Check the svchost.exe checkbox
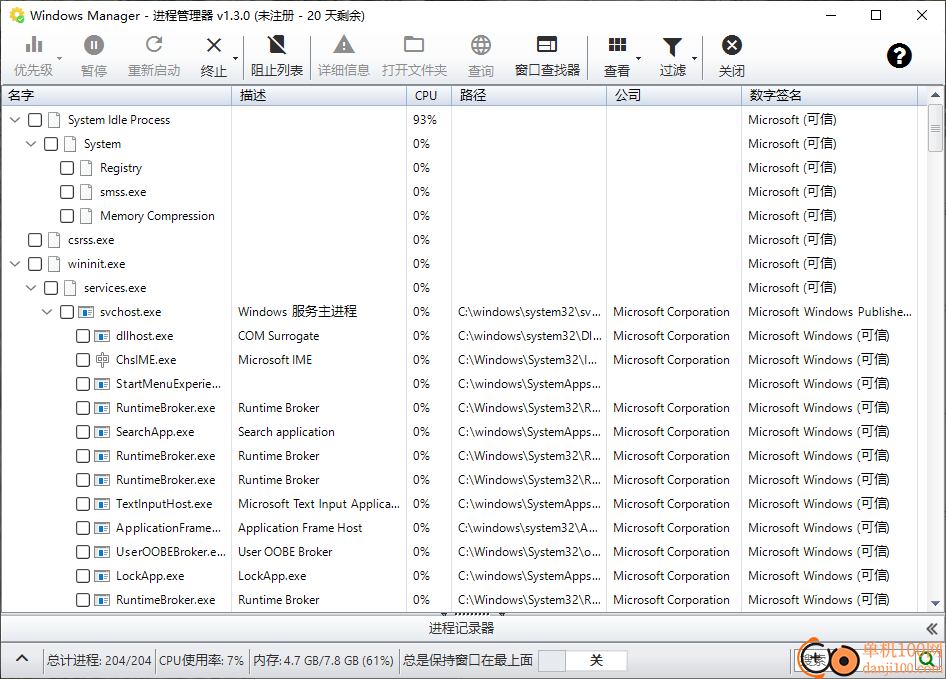This screenshot has height=679, width=946. coord(67,312)
